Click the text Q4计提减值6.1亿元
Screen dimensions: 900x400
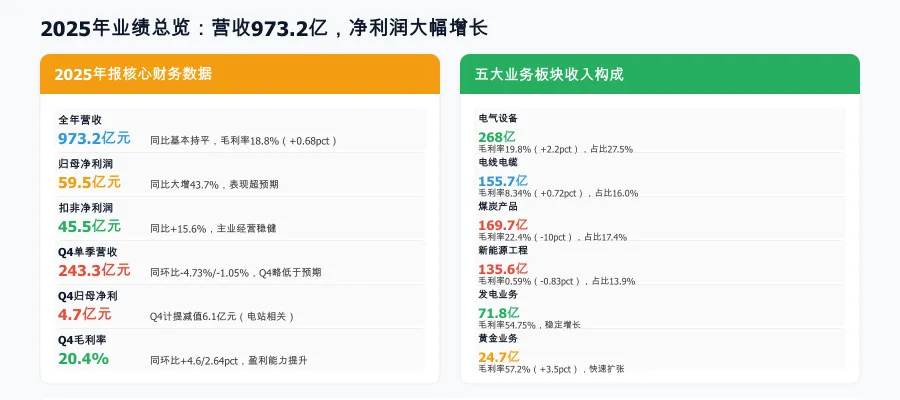click(x=193, y=316)
